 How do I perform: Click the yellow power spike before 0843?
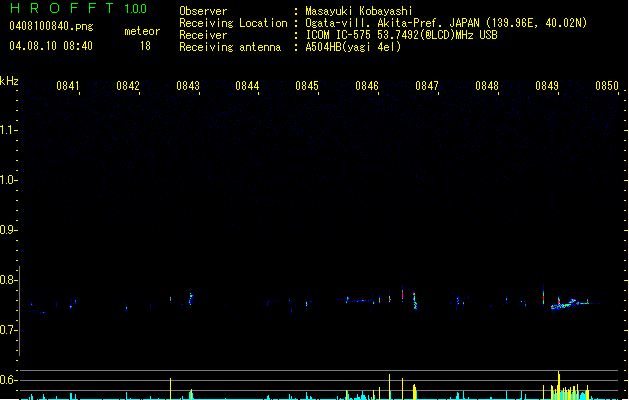(170, 388)
